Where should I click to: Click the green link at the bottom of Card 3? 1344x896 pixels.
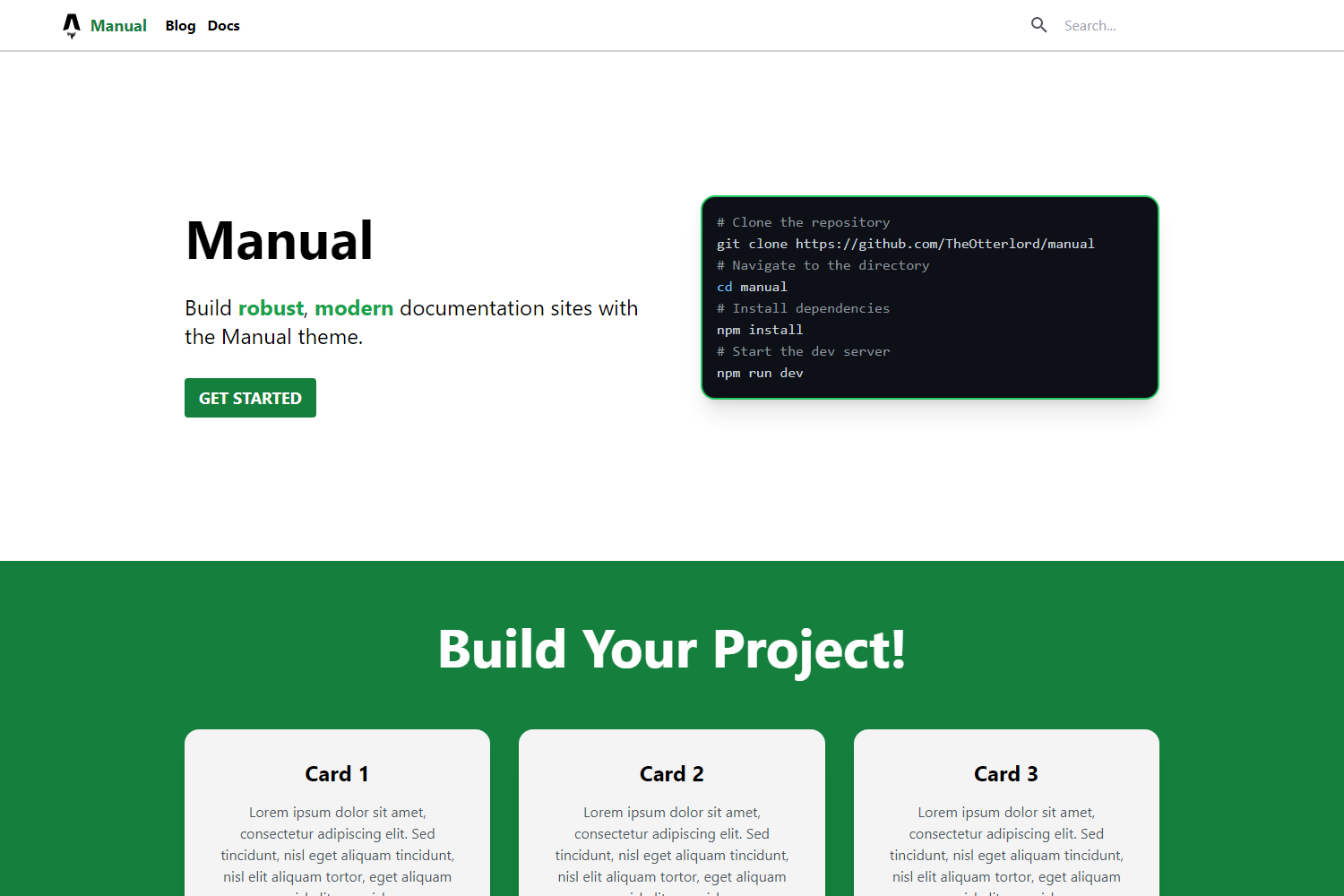click(1005, 892)
